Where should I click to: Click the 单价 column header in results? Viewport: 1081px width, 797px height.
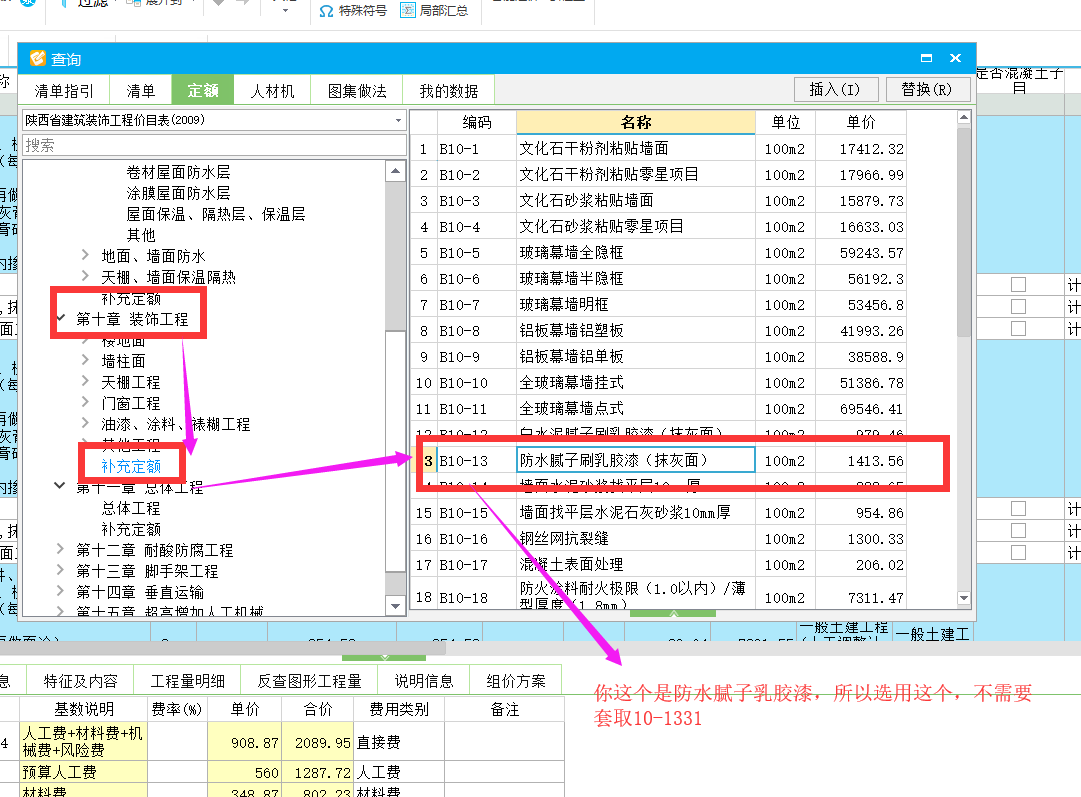(x=861, y=122)
